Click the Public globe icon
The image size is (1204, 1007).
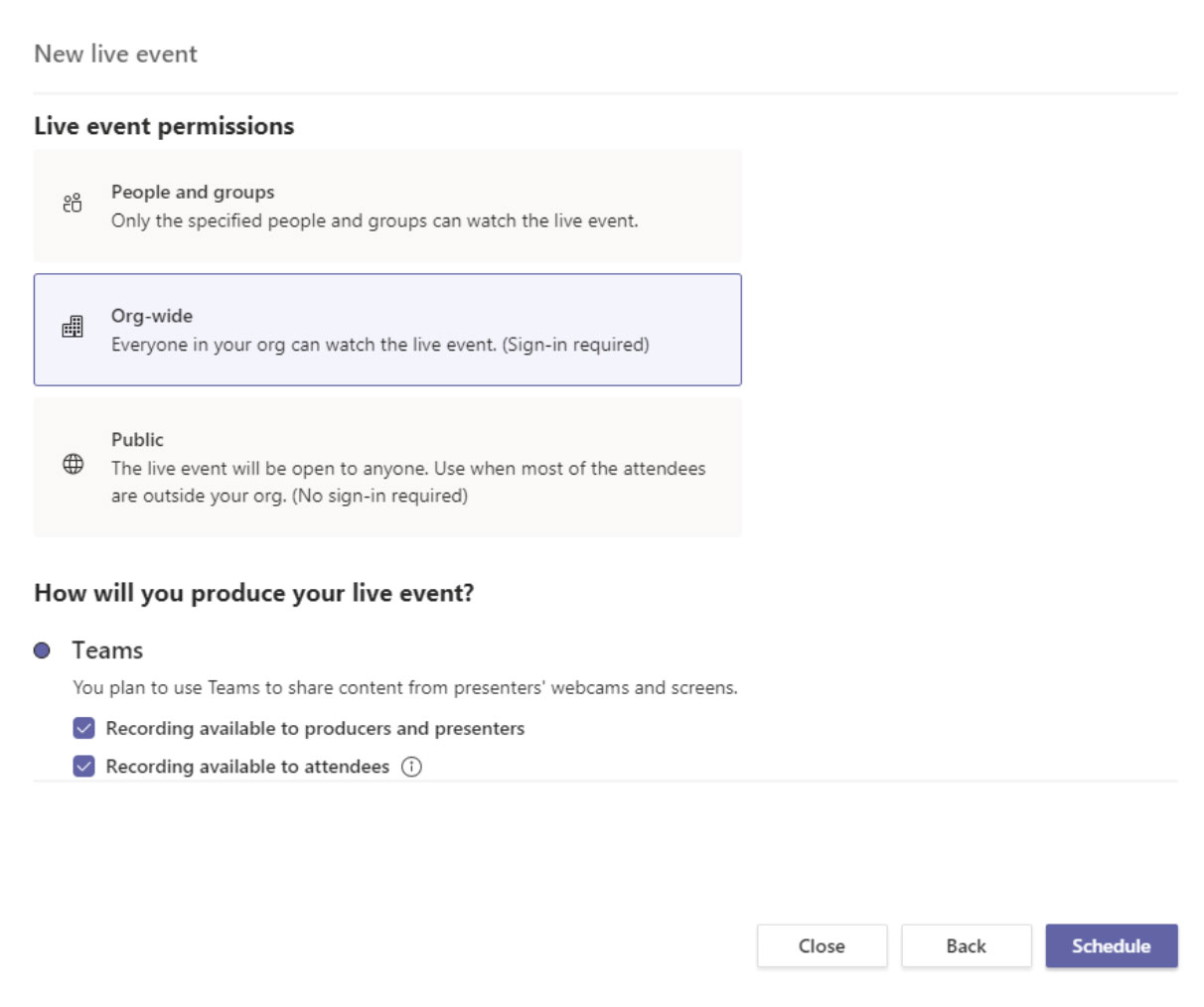pos(74,464)
